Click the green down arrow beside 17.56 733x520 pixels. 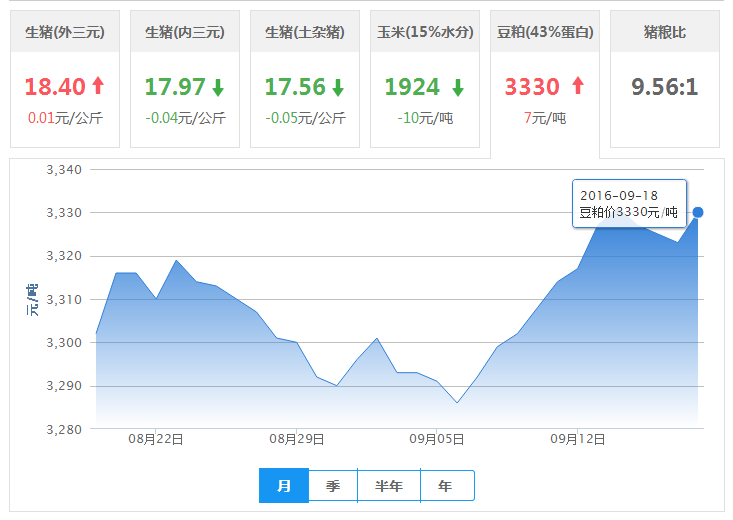(x=338, y=87)
